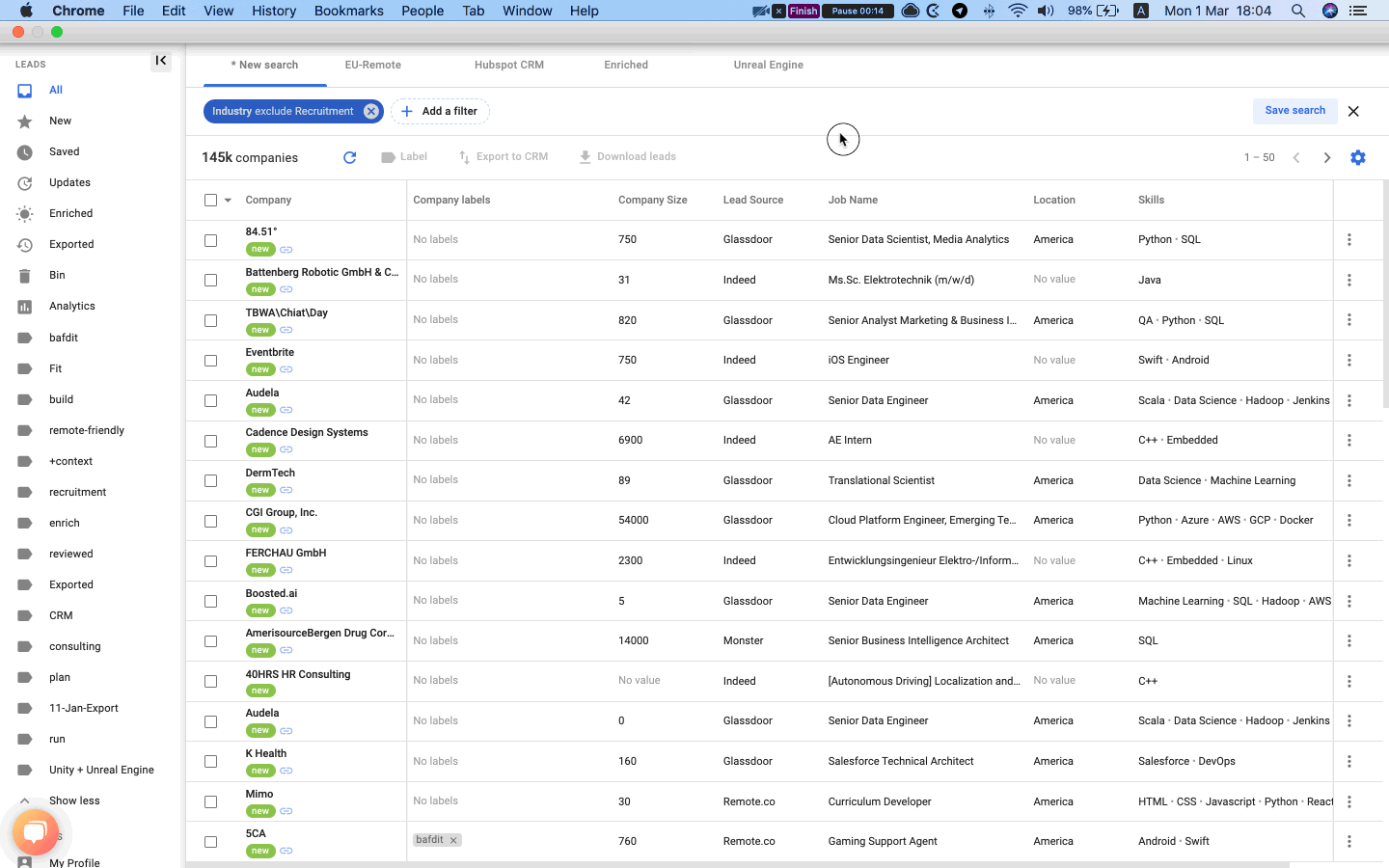Open macOS Spotlight search

click(x=1298, y=11)
